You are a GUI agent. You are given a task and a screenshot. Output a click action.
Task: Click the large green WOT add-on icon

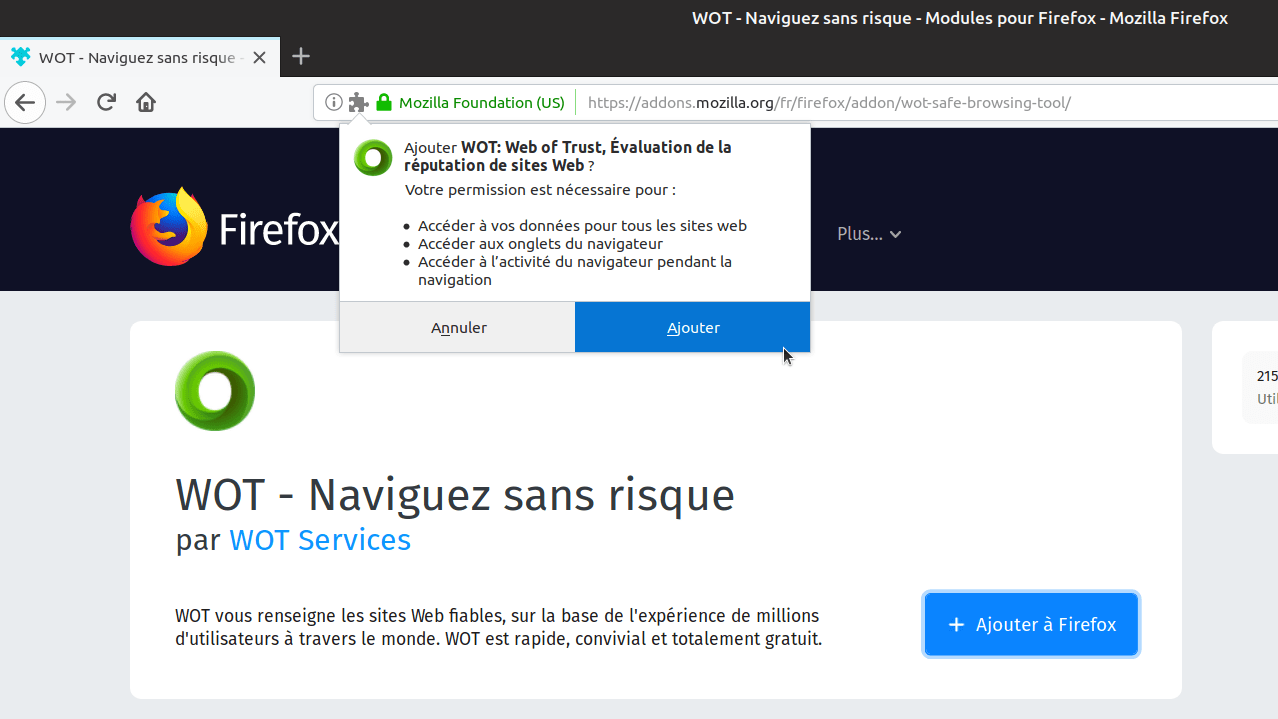coord(215,391)
